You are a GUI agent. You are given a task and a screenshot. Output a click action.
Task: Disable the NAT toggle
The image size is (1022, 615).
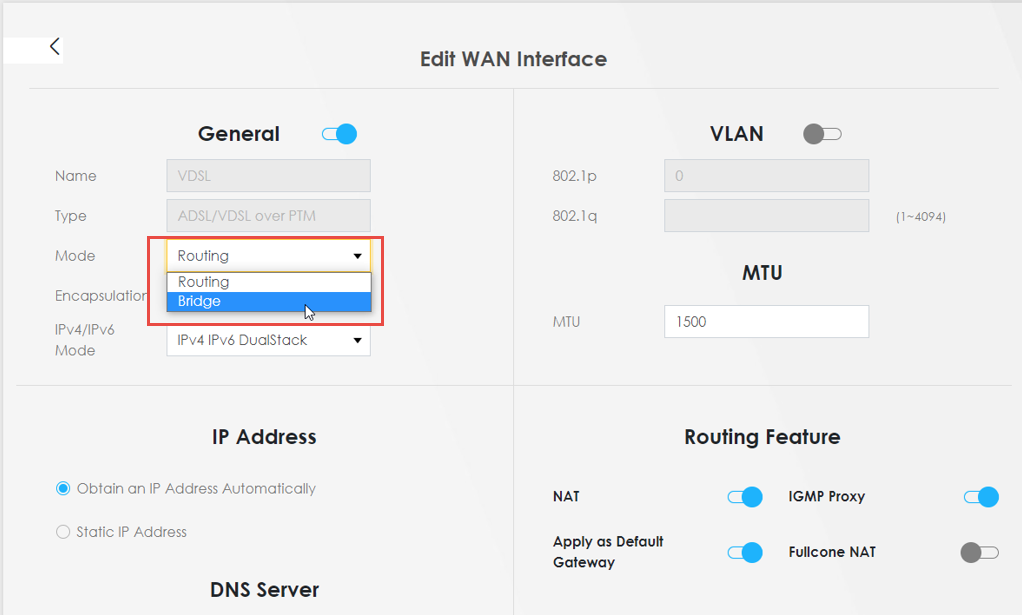tap(745, 497)
